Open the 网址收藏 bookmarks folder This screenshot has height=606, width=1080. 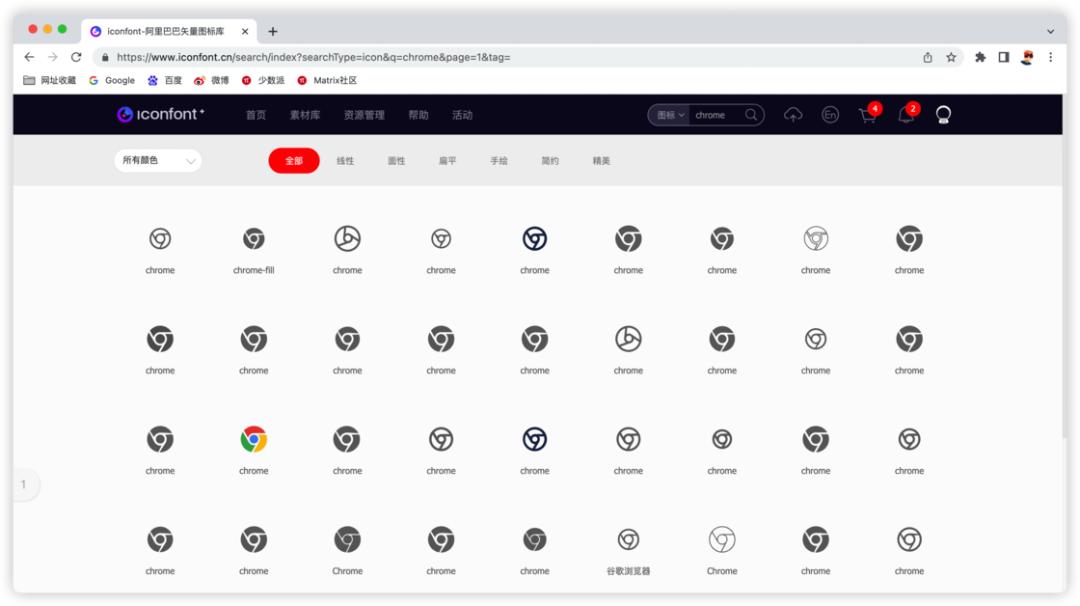coord(50,81)
